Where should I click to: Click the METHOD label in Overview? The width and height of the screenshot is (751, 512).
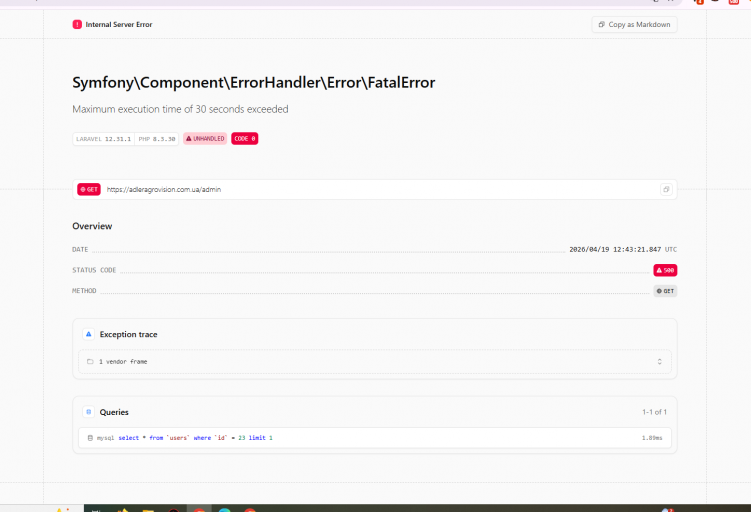(84, 291)
